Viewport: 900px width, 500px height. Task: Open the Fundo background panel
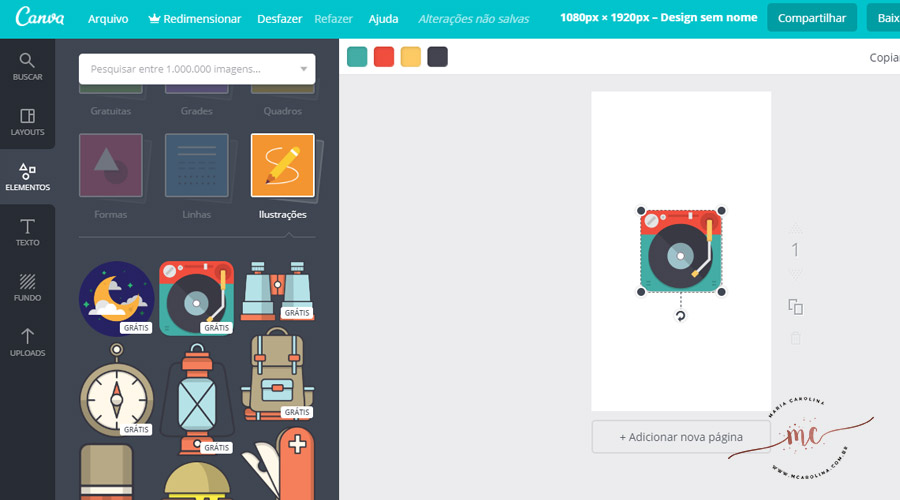pyautogui.click(x=27, y=288)
